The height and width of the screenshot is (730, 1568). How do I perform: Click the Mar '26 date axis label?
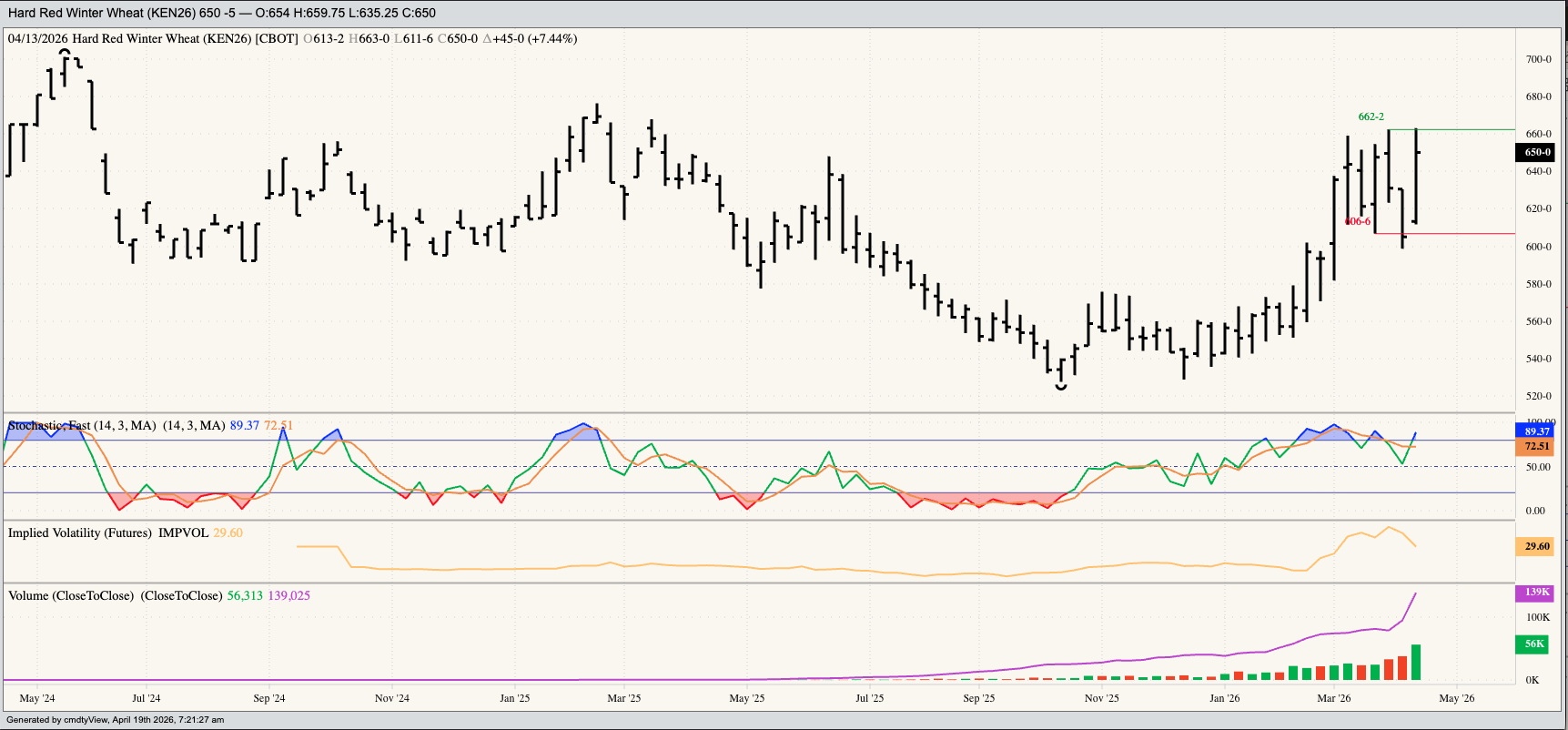[x=1333, y=698]
